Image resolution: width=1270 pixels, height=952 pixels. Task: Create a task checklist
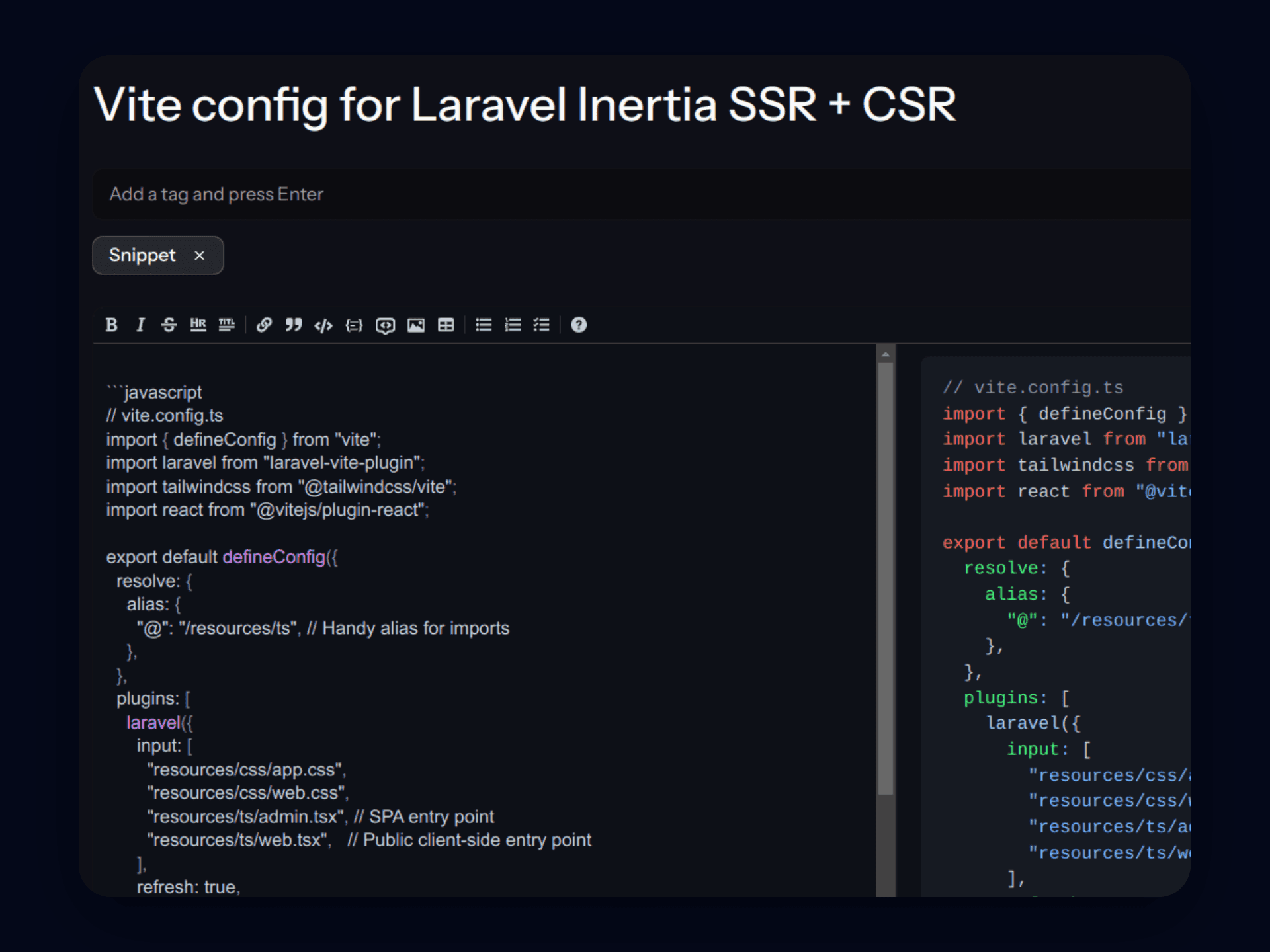[542, 325]
